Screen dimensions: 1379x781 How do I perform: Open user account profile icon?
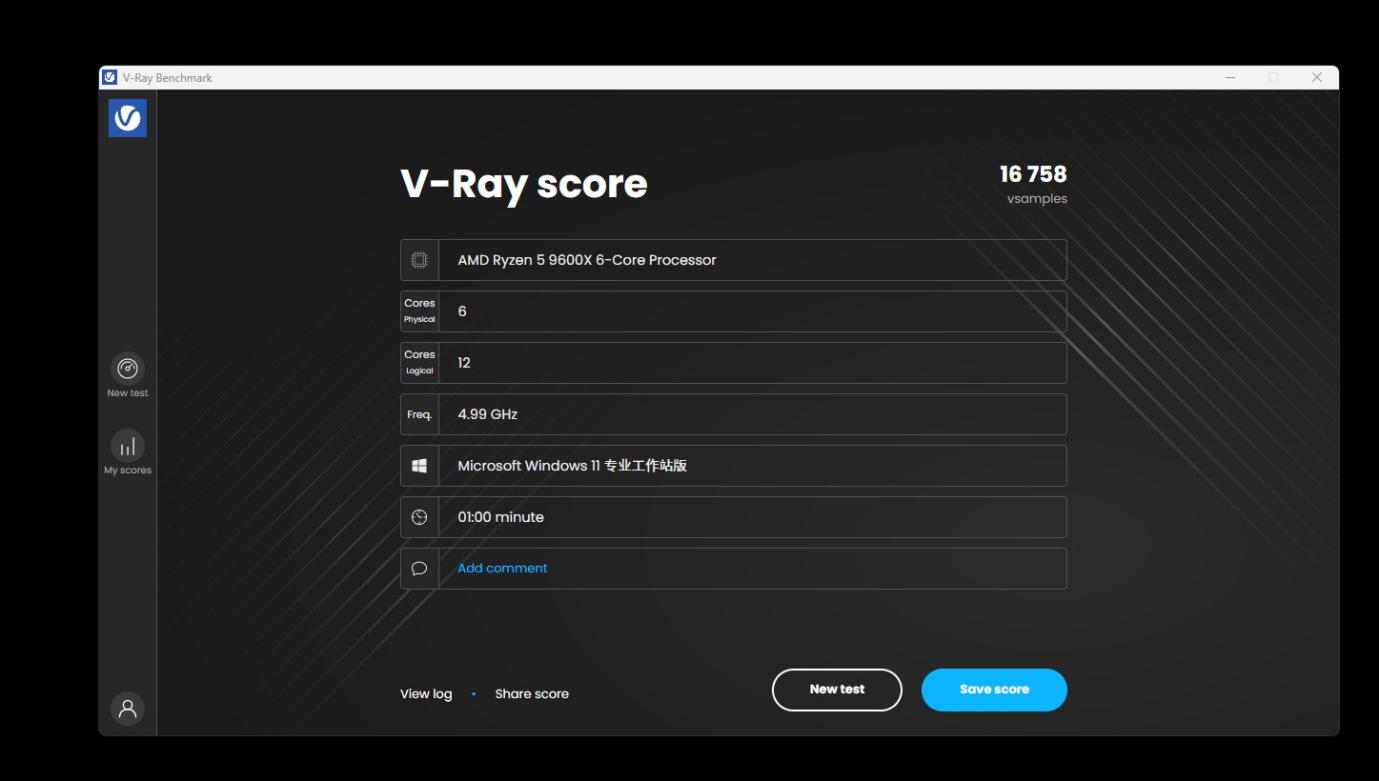[128, 708]
